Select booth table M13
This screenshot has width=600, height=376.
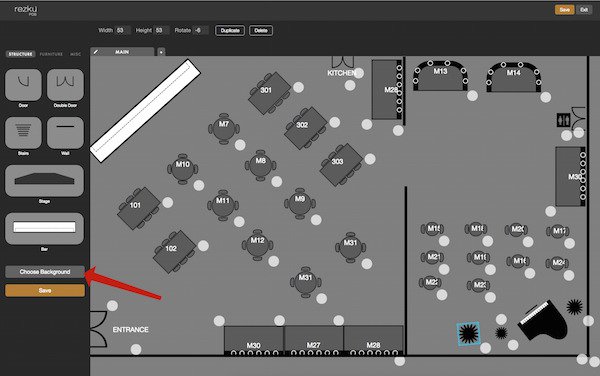(440, 75)
